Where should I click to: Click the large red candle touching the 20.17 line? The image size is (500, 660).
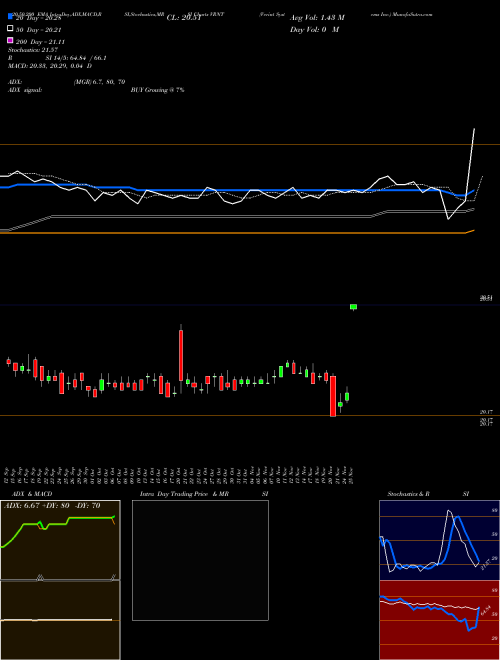333,396
